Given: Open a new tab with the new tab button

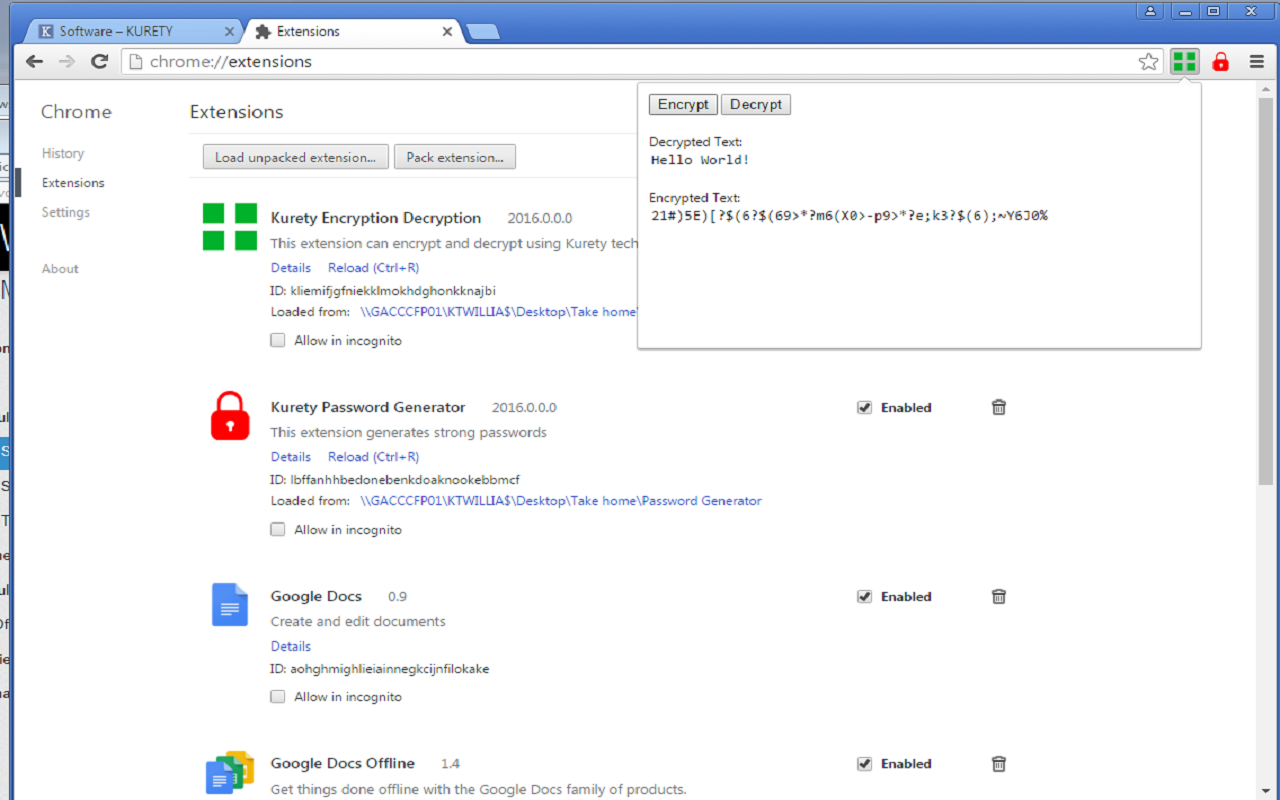Looking at the screenshot, I should pyautogui.click(x=483, y=32).
